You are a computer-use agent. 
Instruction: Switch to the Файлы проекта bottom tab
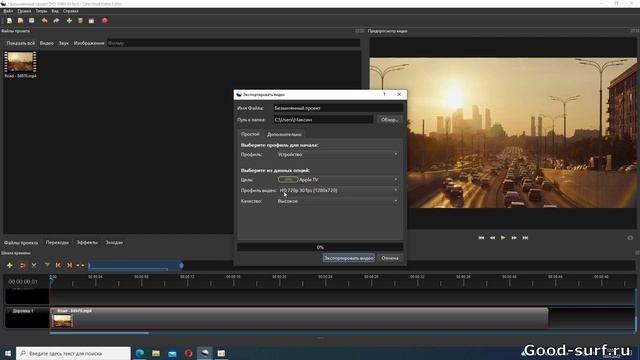point(21,242)
